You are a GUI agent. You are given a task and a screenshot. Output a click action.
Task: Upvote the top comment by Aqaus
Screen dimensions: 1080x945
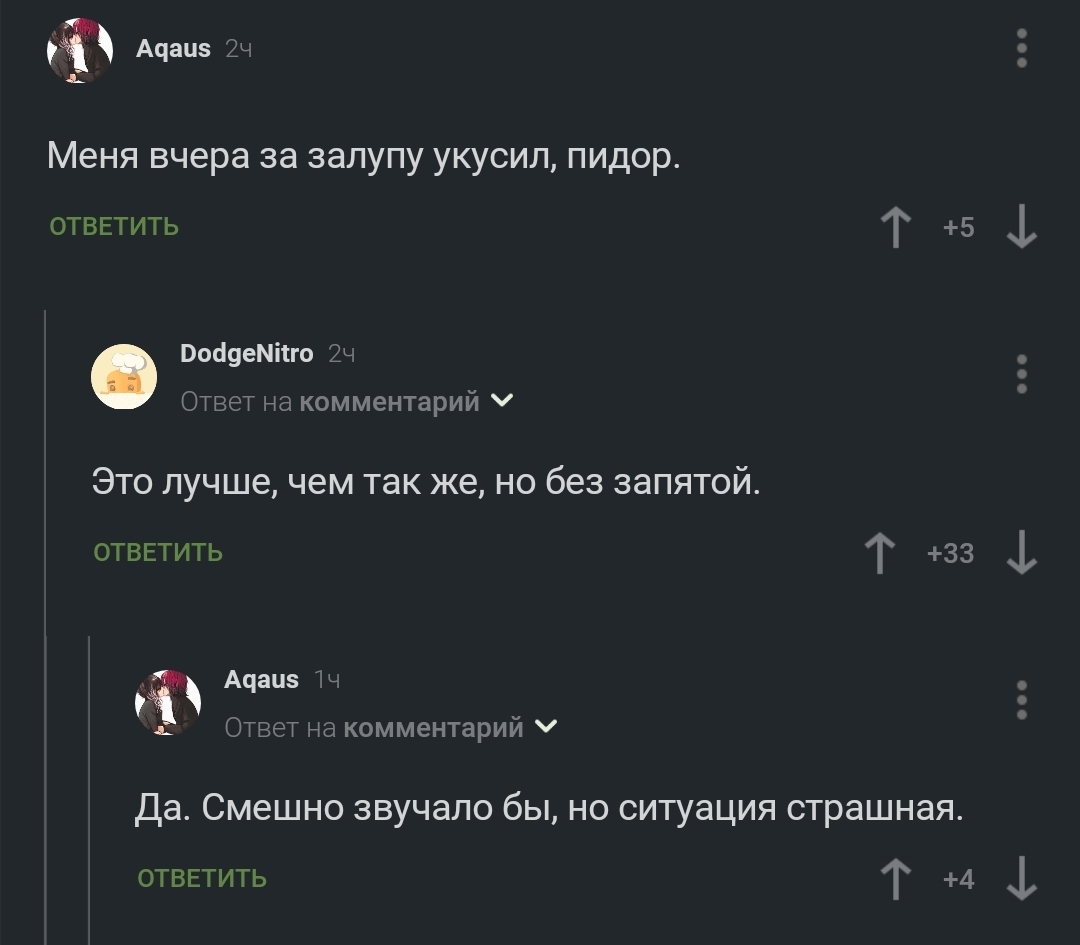[895, 226]
